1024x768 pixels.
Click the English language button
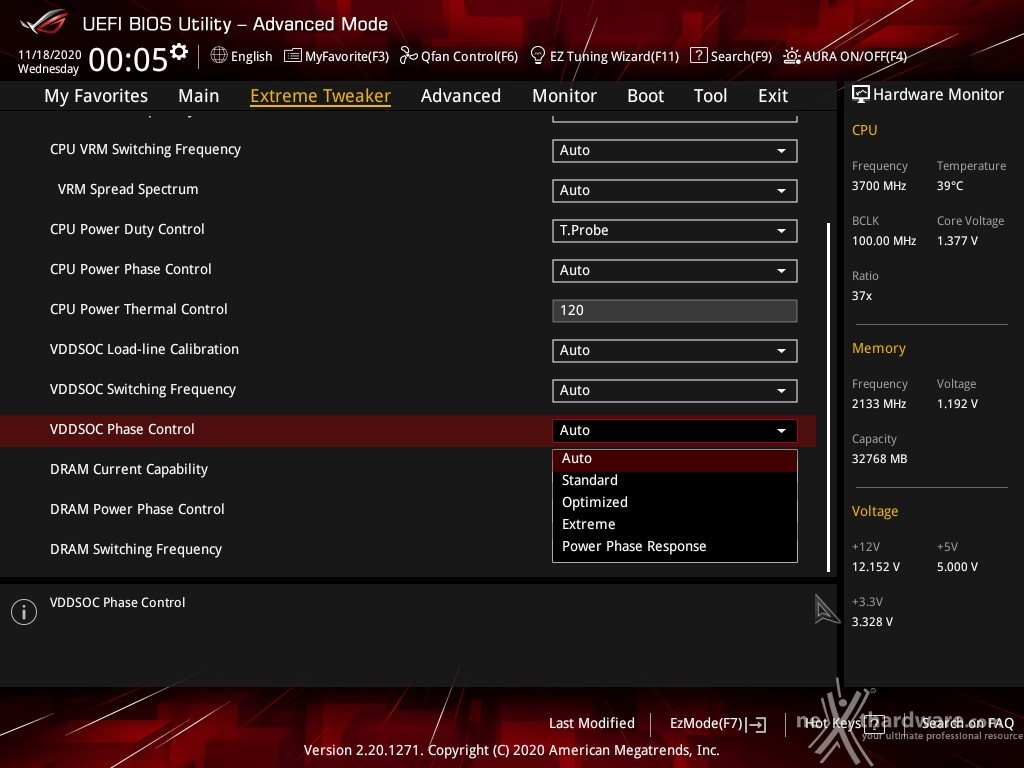click(241, 56)
